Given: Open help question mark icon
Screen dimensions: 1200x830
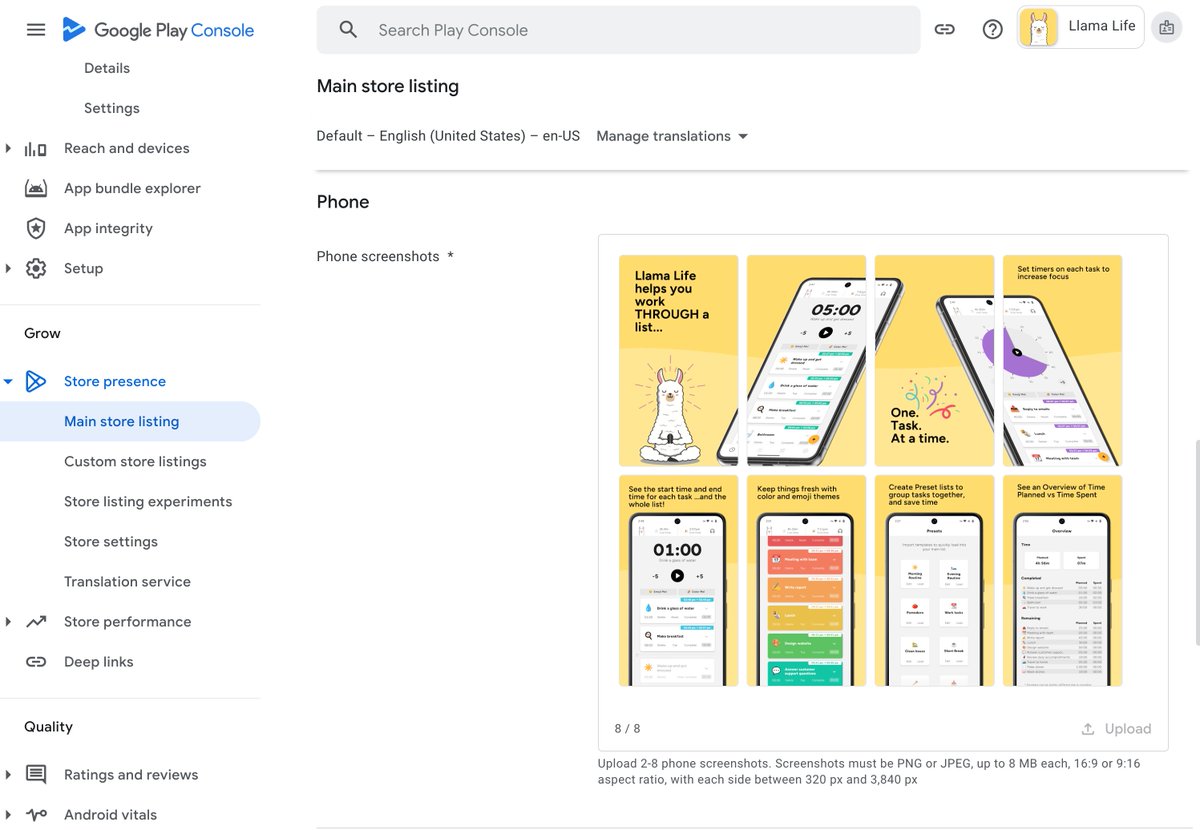Looking at the screenshot, I should (993, 30).
